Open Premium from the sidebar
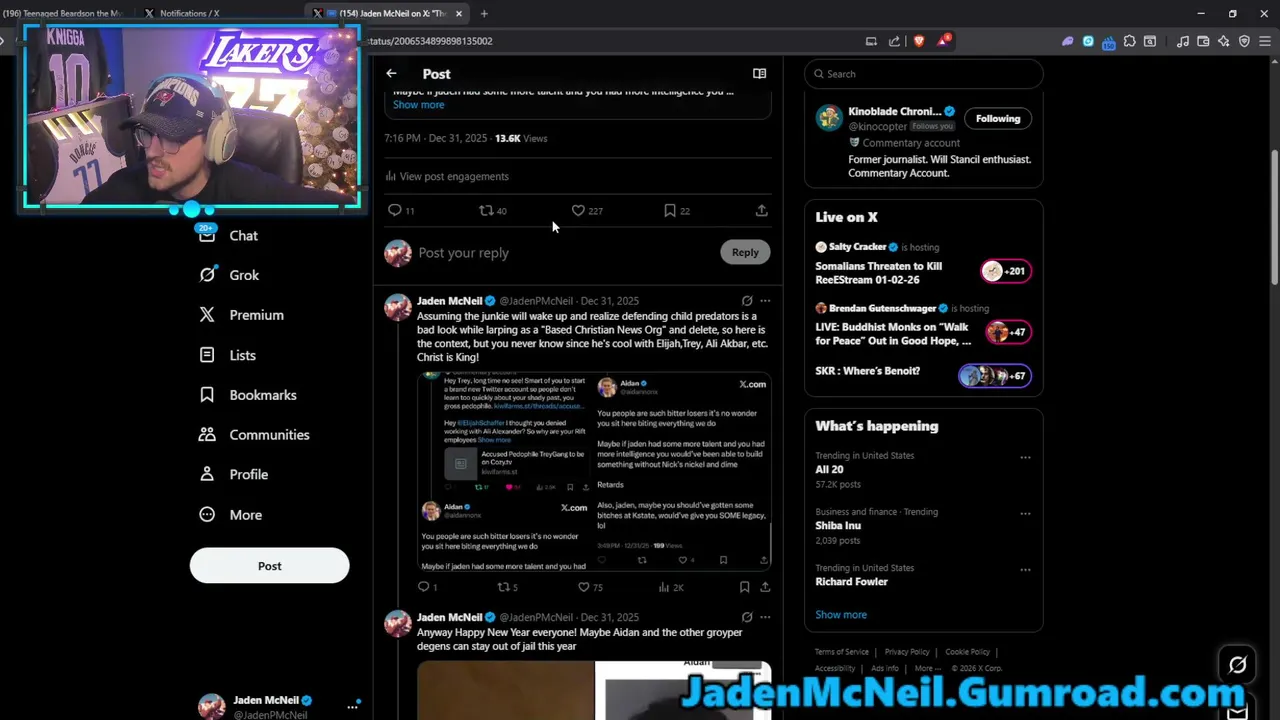The width and height of the screenshot is (1280, 720). (x=241, y=315)
